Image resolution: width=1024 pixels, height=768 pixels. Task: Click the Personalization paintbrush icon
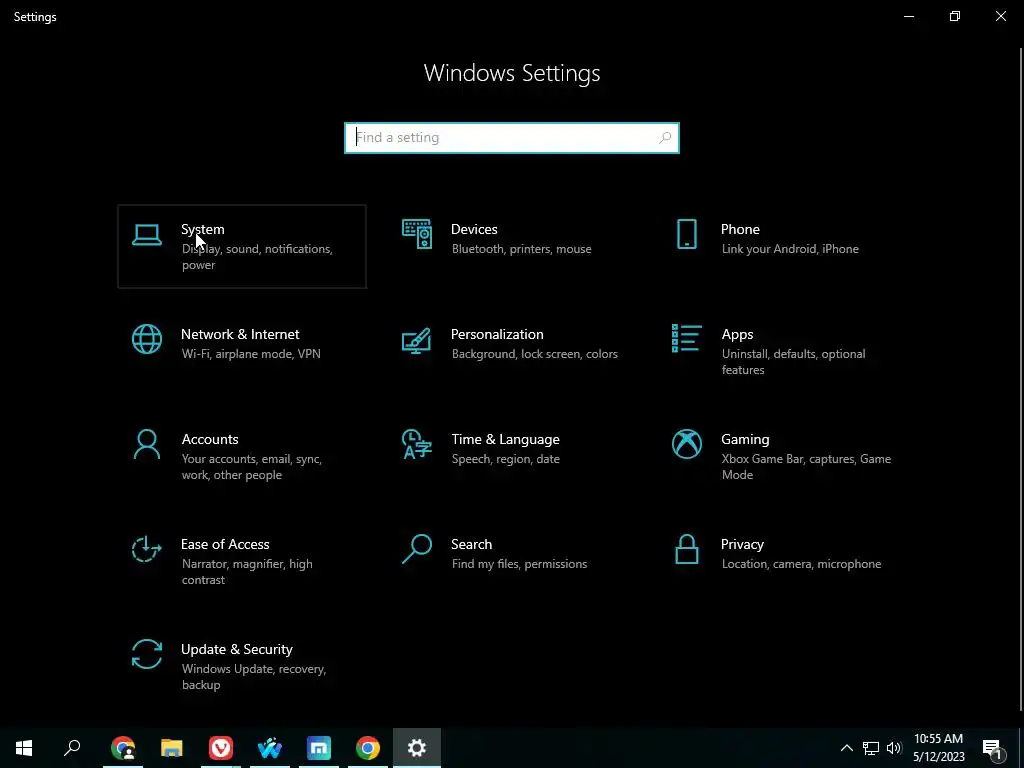[x=417, y=340]
